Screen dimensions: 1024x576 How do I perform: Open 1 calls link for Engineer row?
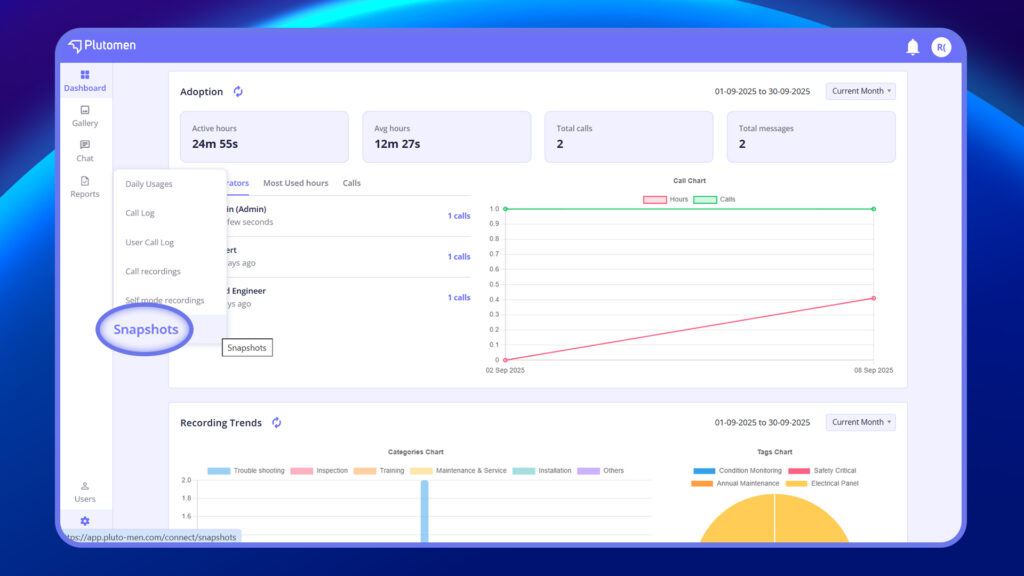click(458, 297)
